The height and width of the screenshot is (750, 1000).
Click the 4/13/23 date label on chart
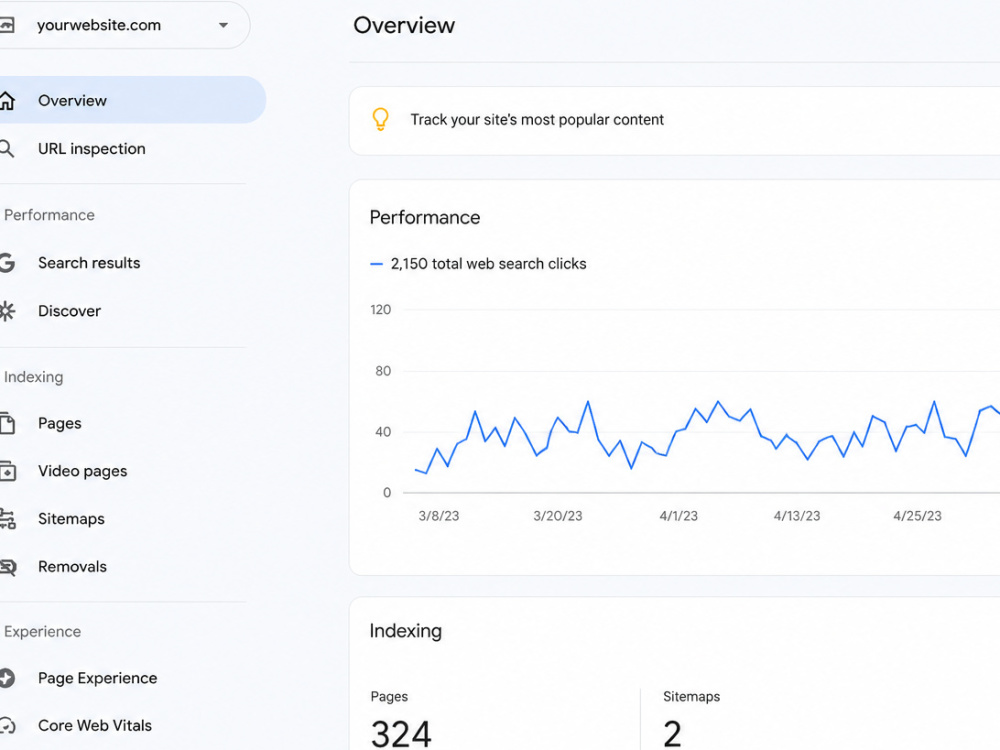click(797, 516)
